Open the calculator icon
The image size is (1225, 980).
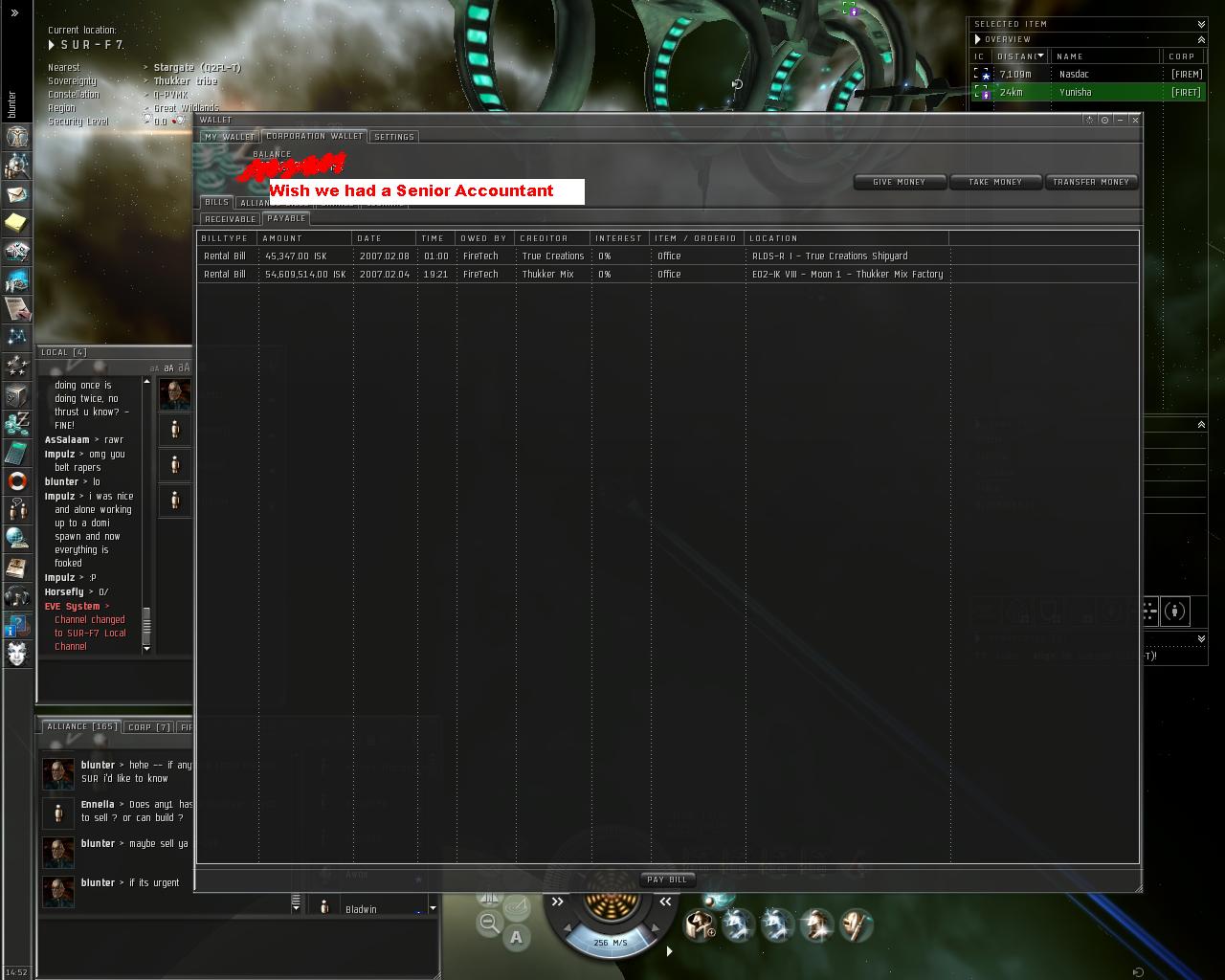click(17, 452)
